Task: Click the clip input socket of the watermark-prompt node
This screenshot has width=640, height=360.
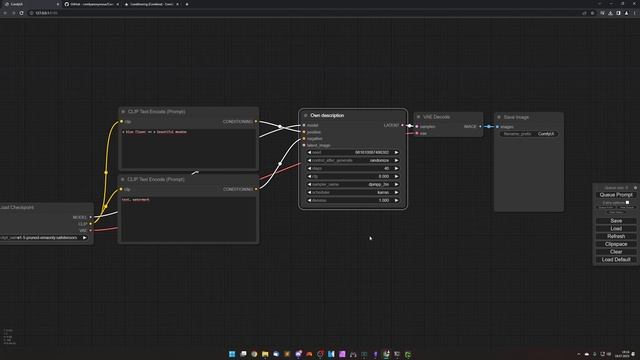Action: (121, 189)
